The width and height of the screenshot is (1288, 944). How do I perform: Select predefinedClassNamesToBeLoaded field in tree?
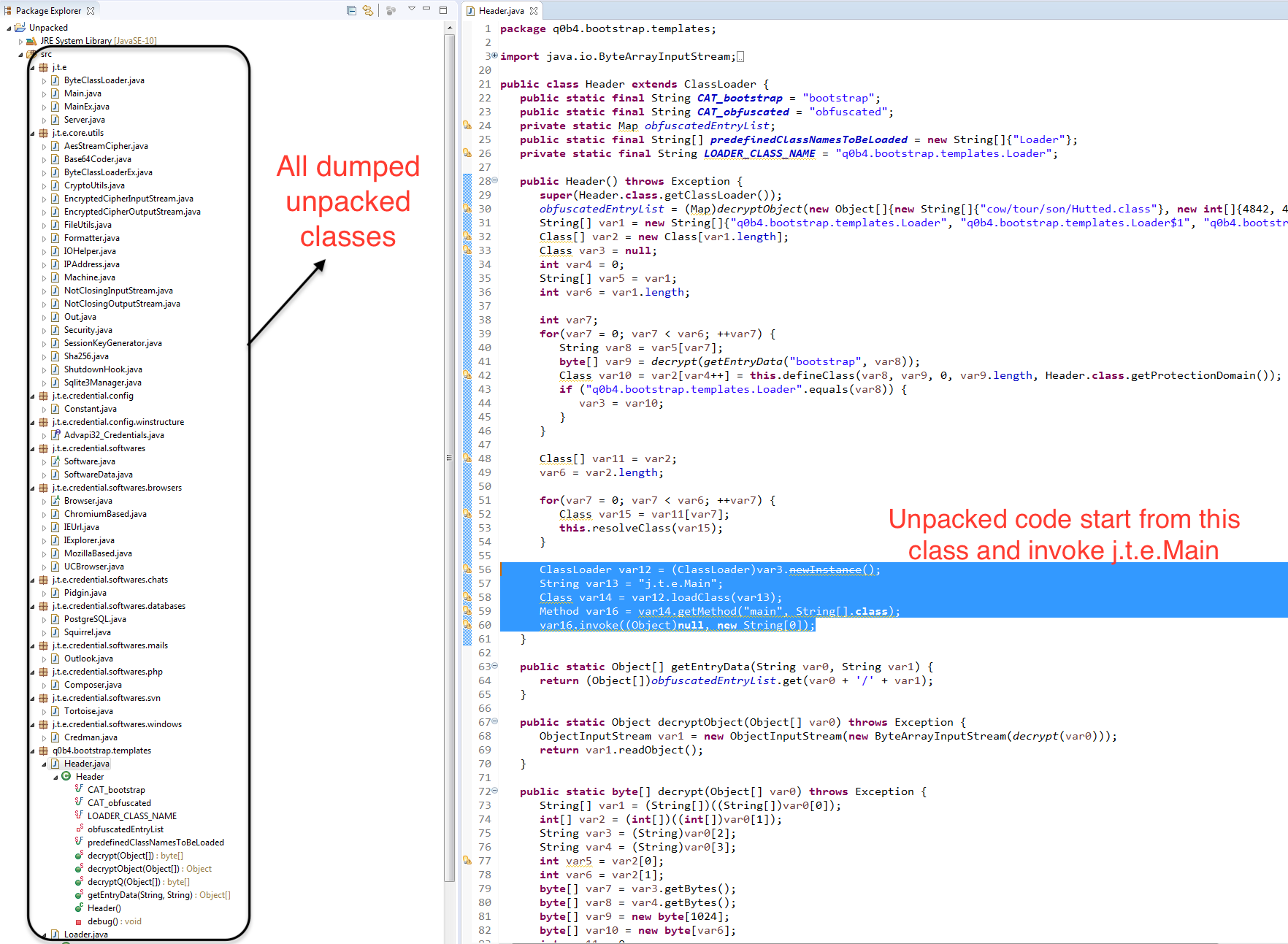click(156, 843)
